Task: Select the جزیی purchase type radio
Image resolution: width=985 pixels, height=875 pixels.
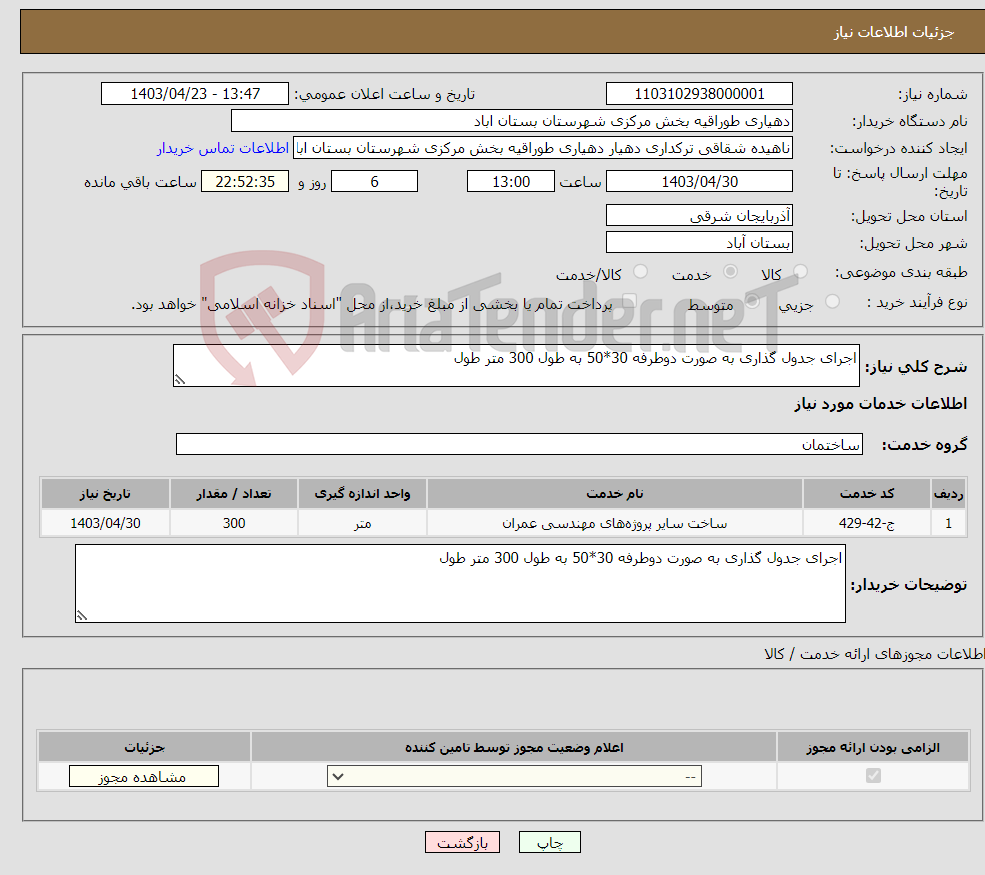Action: (x=832, y=302)
